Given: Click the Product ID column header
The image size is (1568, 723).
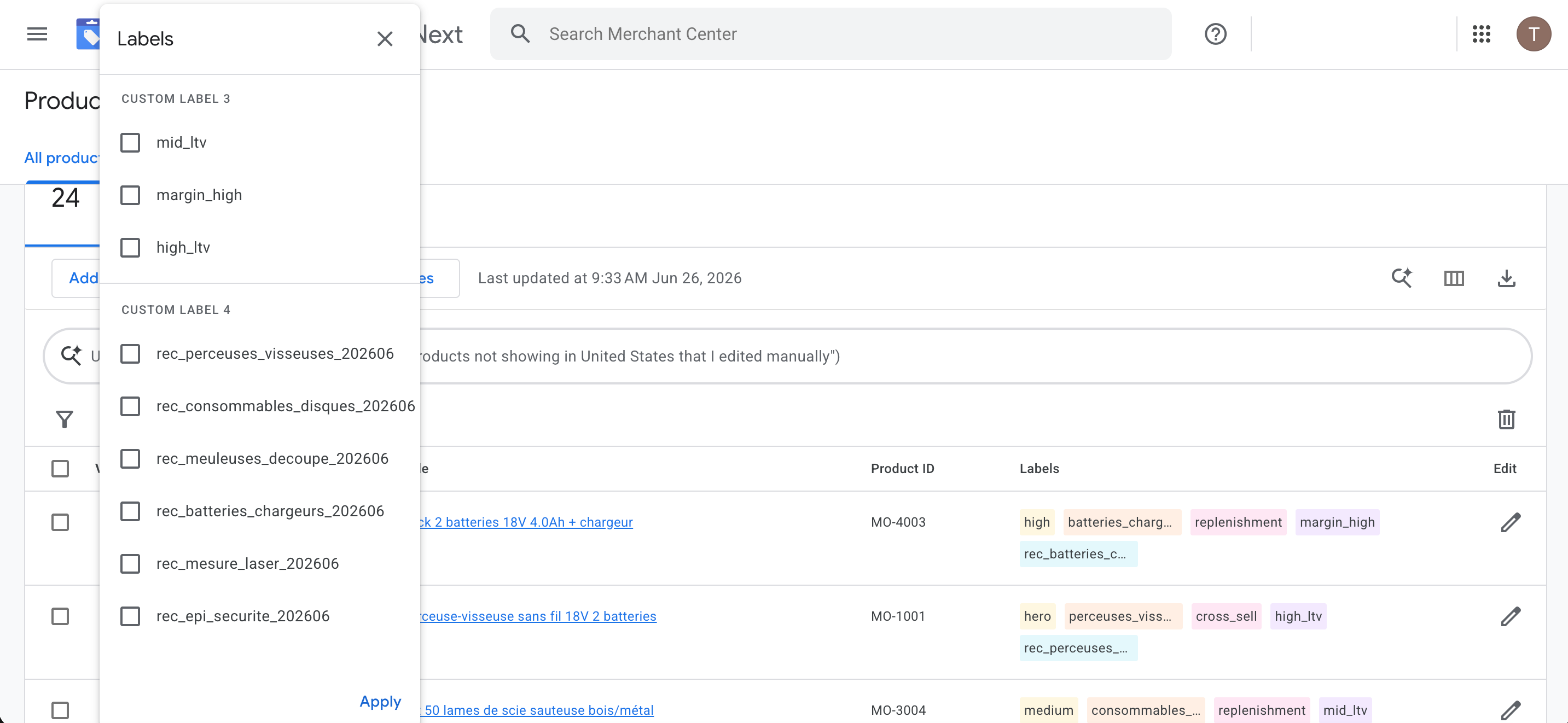Looking at the screenshot, I should click(x=902, y=469).
